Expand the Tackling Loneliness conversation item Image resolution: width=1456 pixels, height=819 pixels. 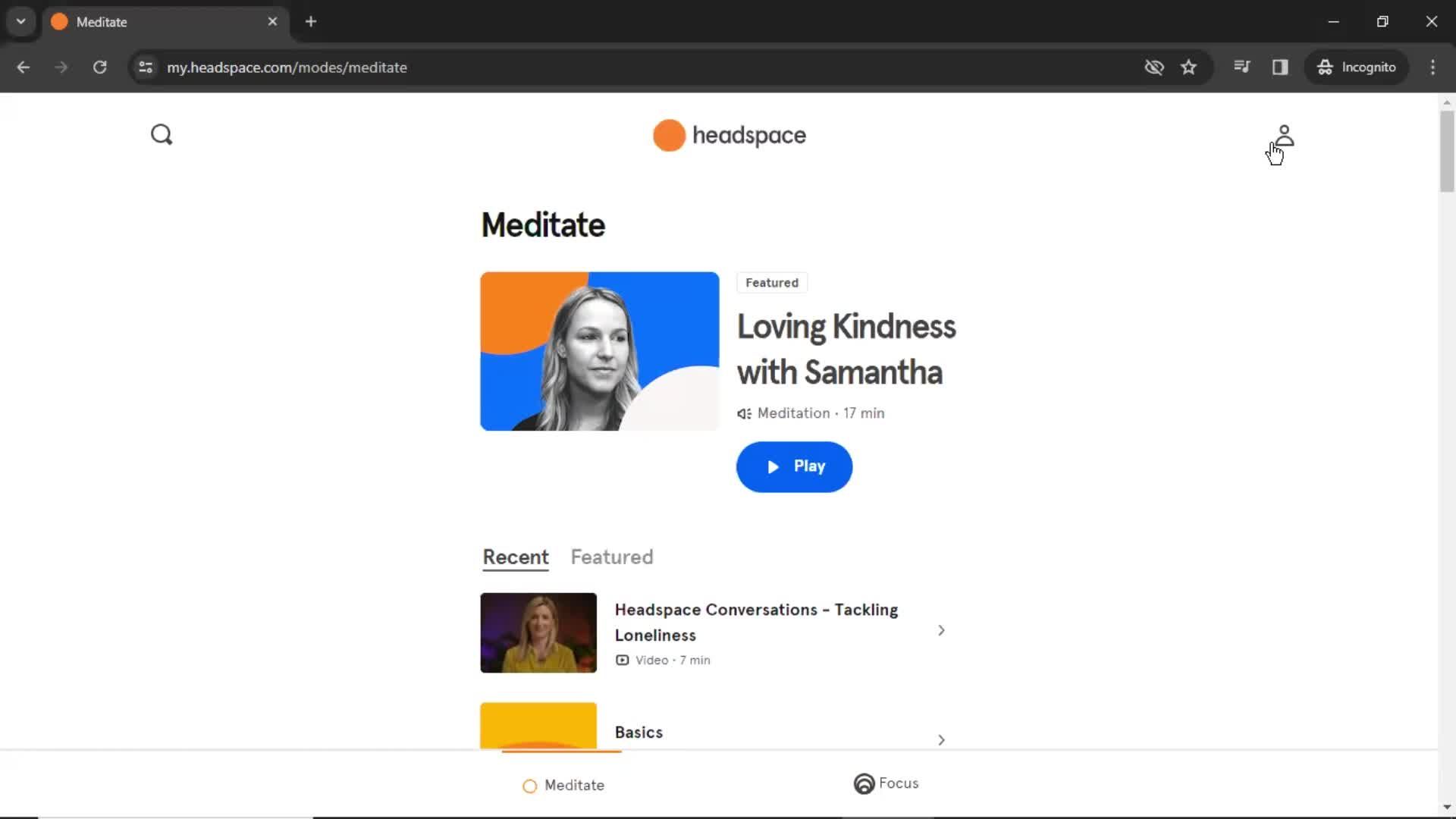[x=940, y=630]
